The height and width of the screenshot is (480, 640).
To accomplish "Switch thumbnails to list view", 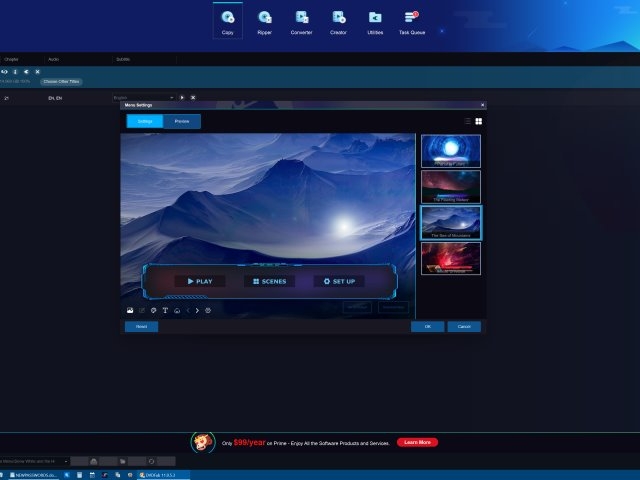I will coord(466,121).
